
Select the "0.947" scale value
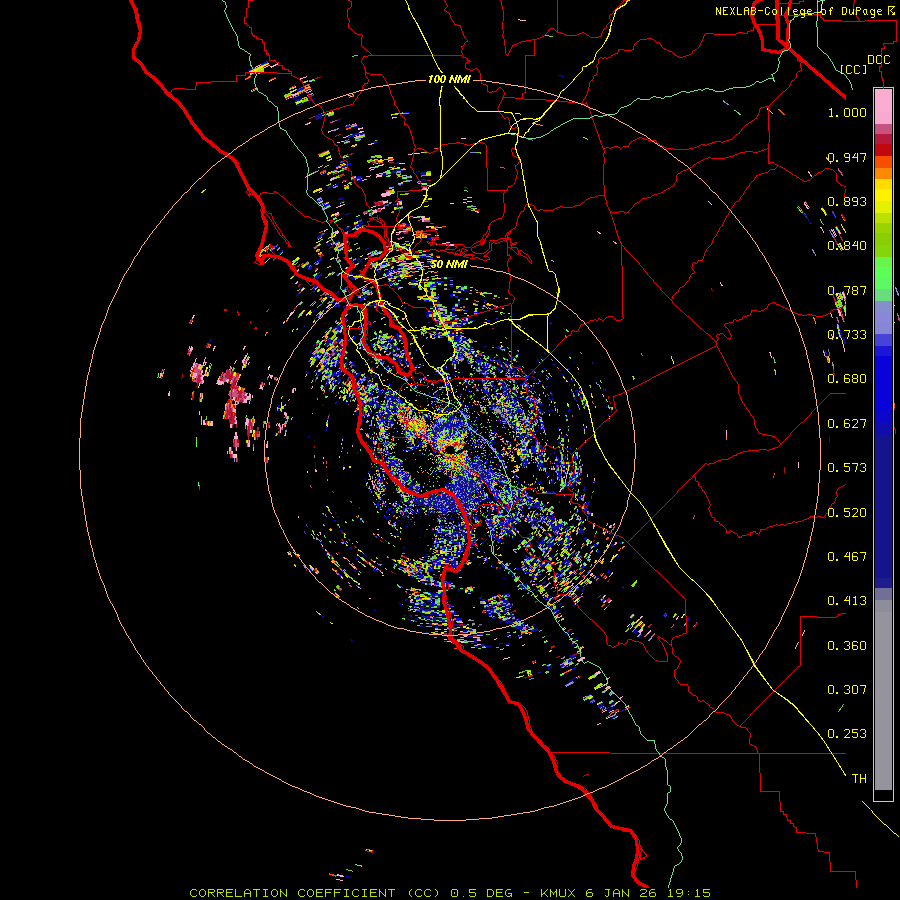click(x=847, y=157)
